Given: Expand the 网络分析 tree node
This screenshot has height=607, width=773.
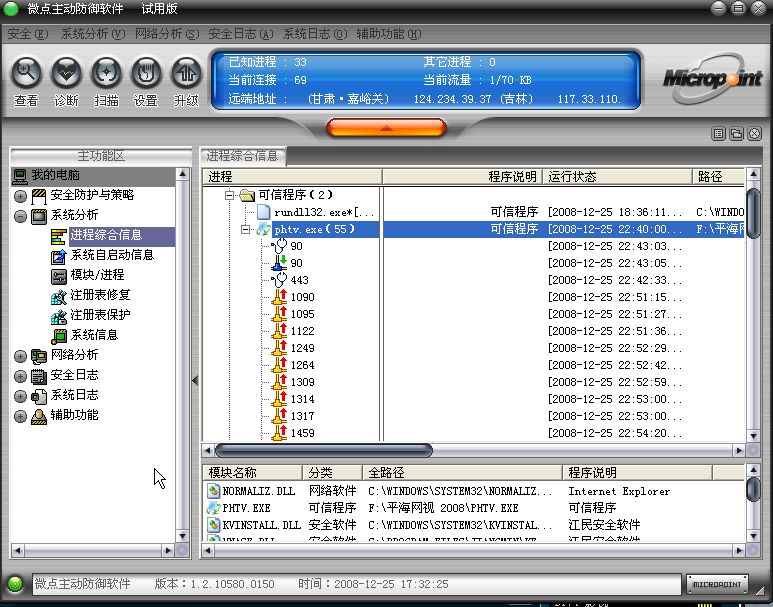Looking at the screenshot, I should click(20, 356).
